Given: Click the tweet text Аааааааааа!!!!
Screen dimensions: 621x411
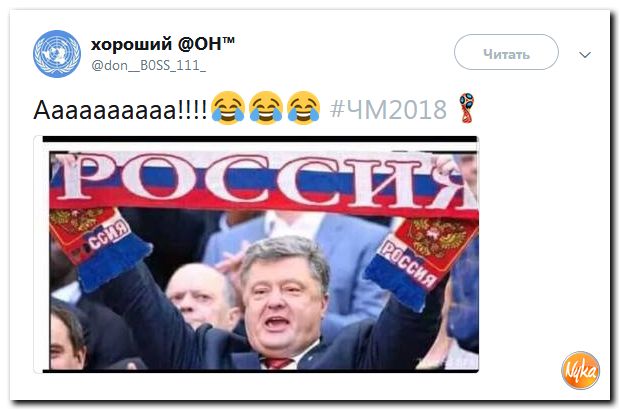Looking at the screenshot, I should click(x=120, y=110).
